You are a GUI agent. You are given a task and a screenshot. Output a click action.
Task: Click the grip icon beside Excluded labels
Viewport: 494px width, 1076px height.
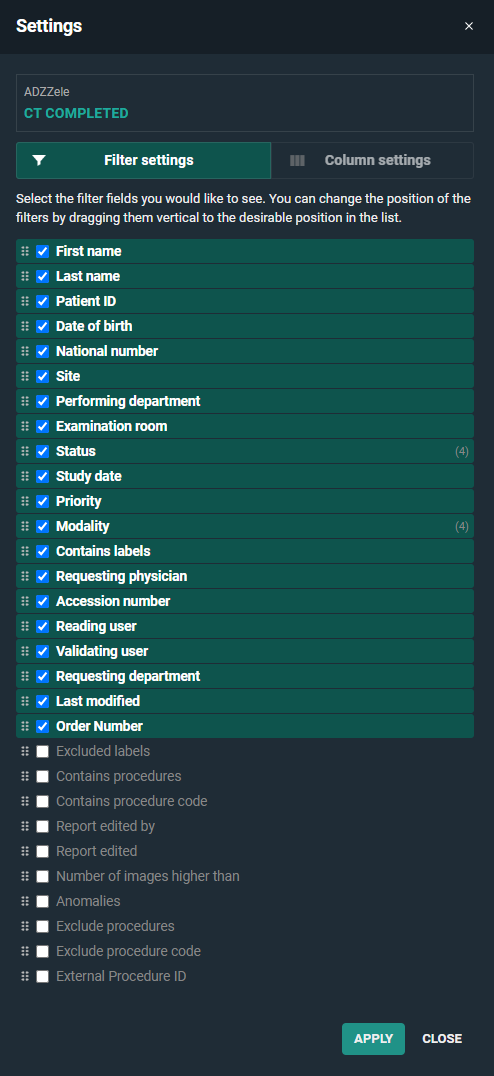click(x=25, y=751)
